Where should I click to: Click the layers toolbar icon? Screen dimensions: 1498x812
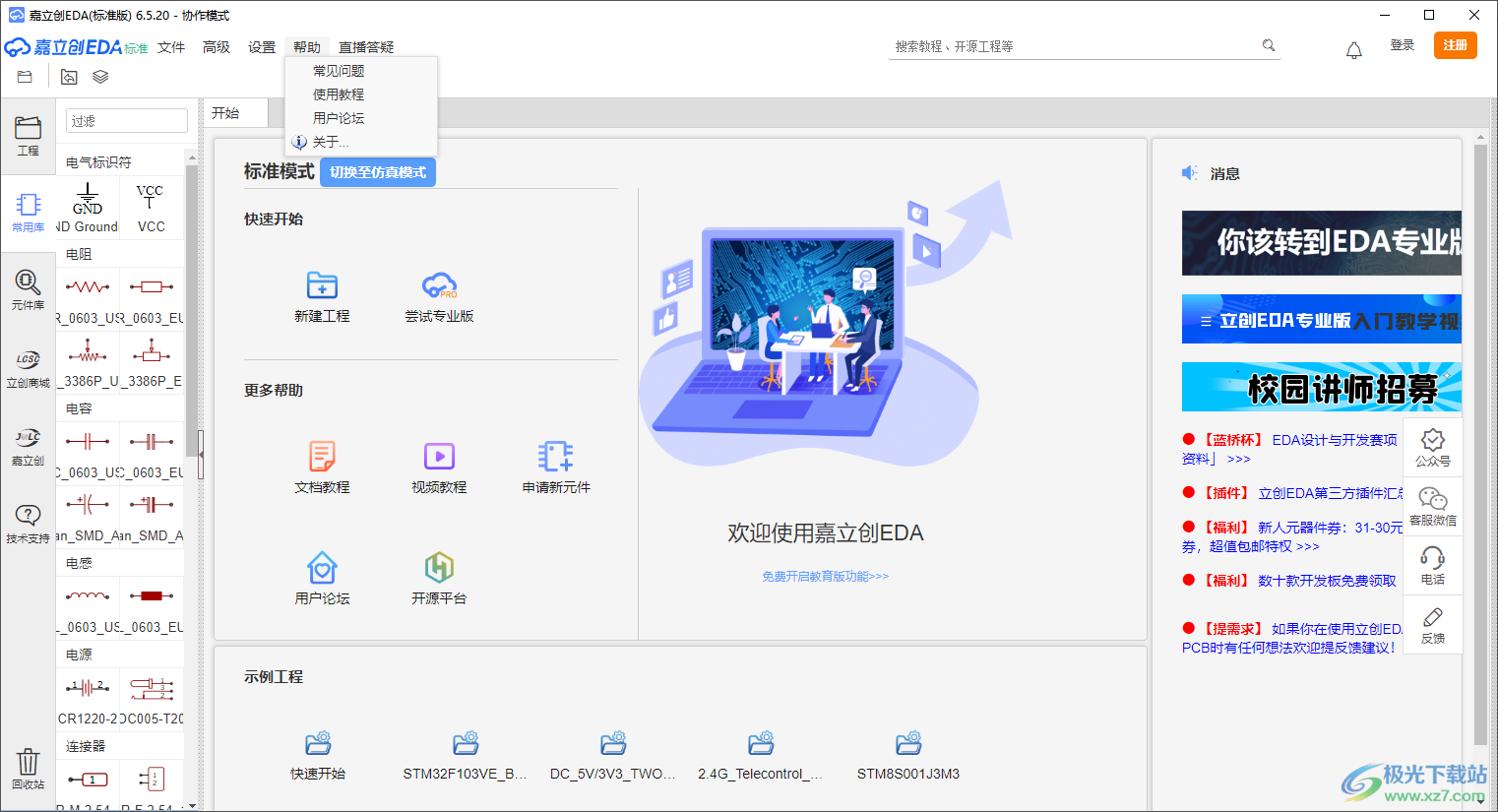coord(100,77)
